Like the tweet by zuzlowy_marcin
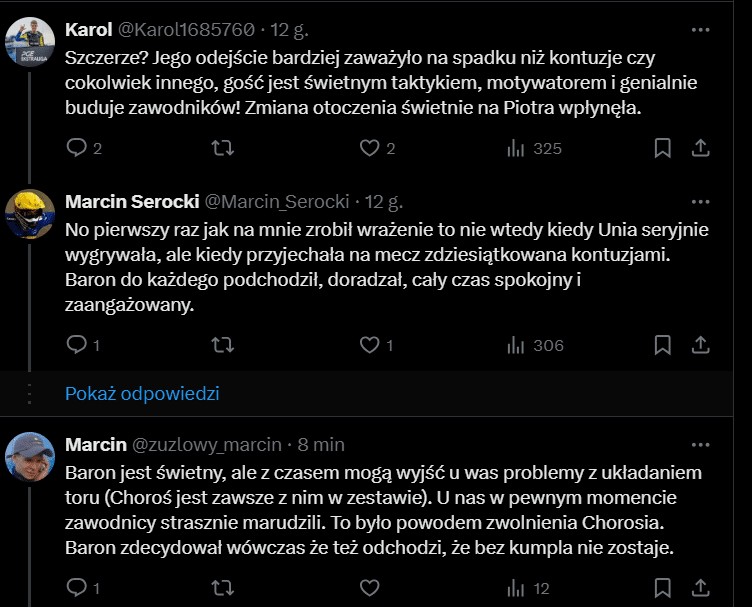 click(x=370, y=588)
